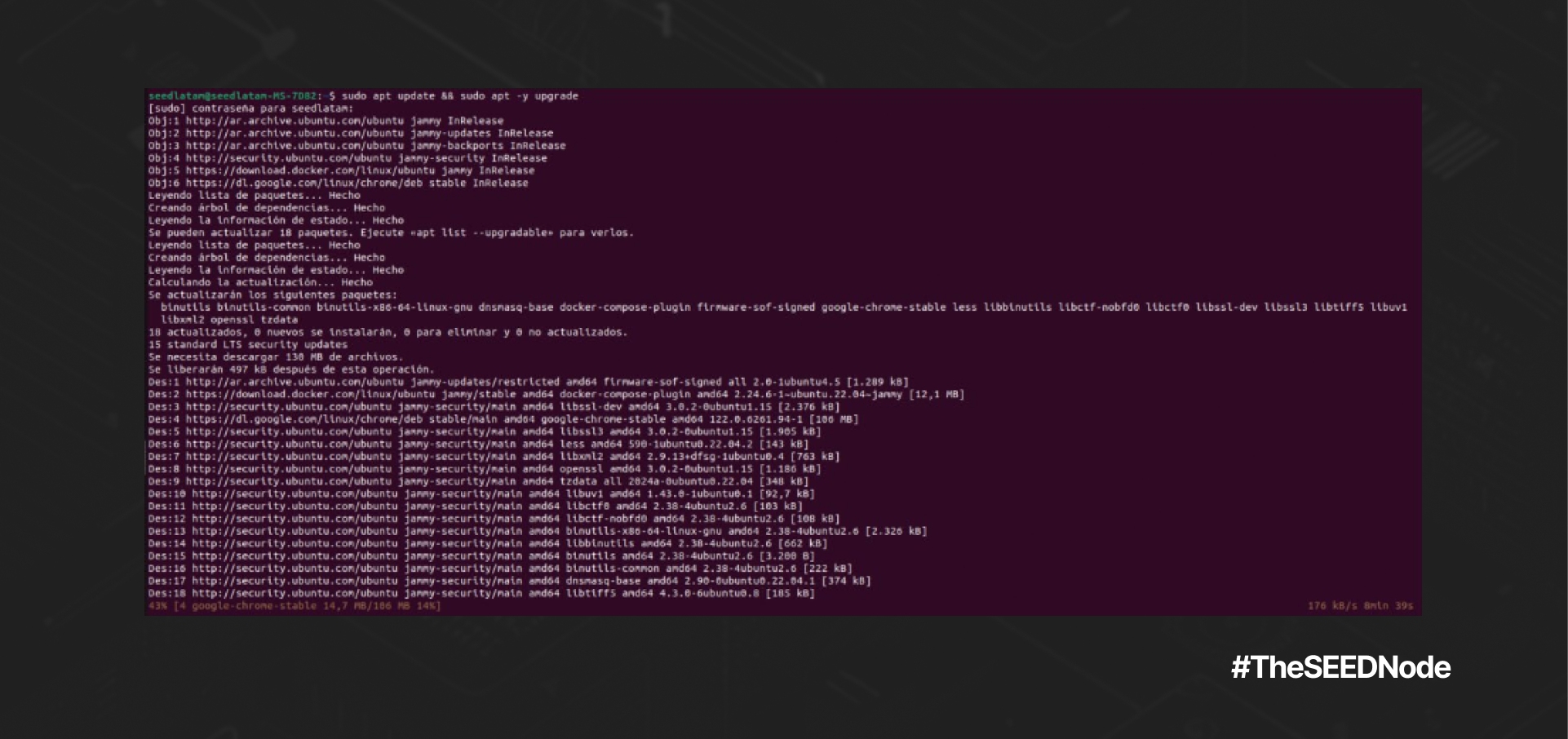Screen dimensions: 1568x739
Task: Click the [sudo] contraseña password prompt line
Action: coord(250,108)
